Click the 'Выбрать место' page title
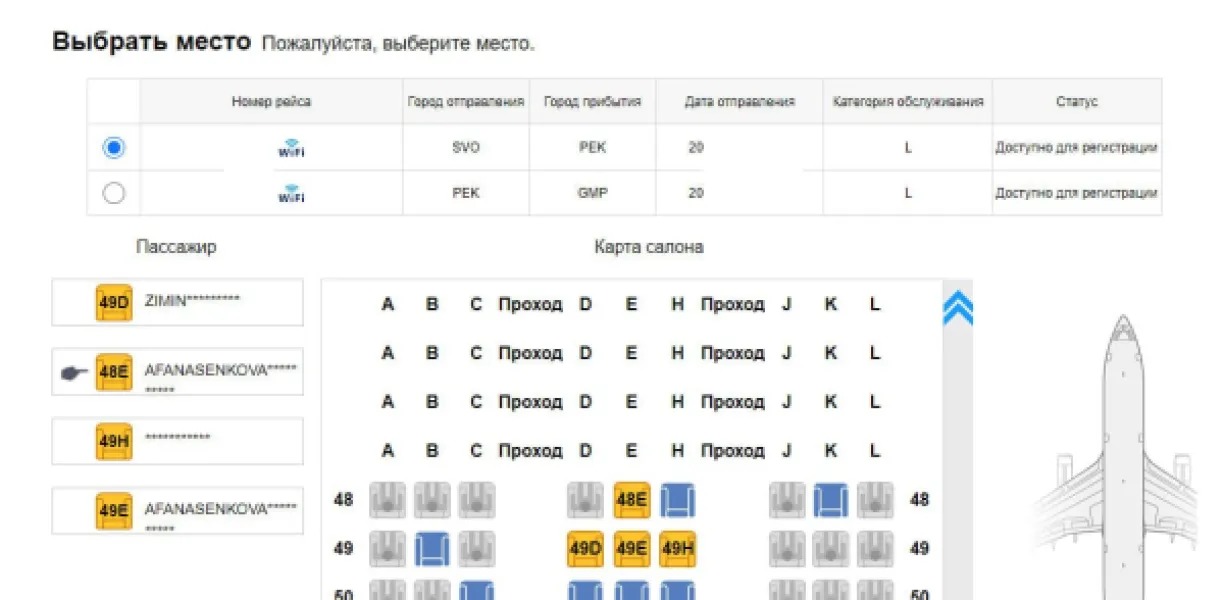This screenshot has height=600, width=1224. coord(151,42)
